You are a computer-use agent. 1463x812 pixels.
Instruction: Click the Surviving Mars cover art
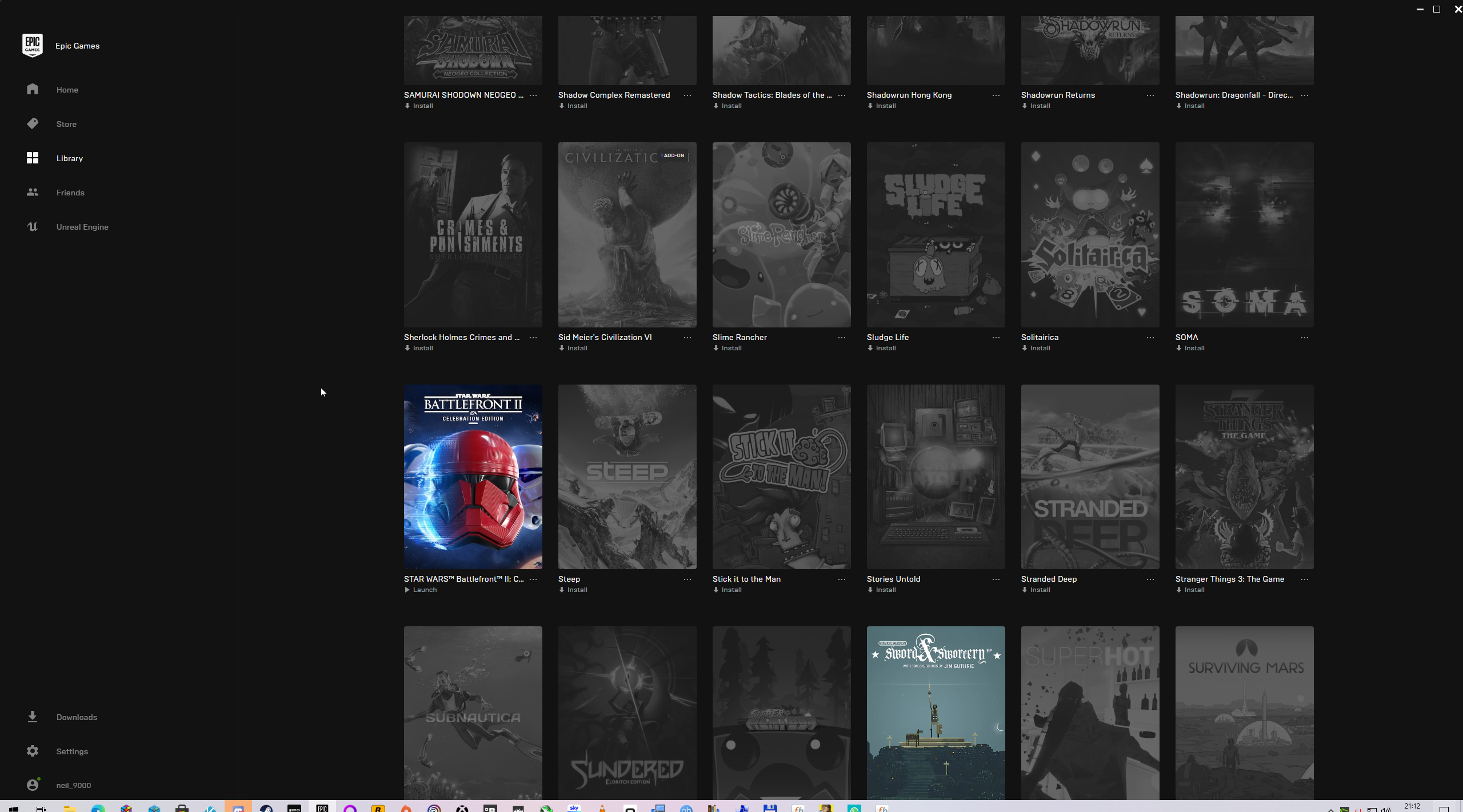click(1245, 713)
